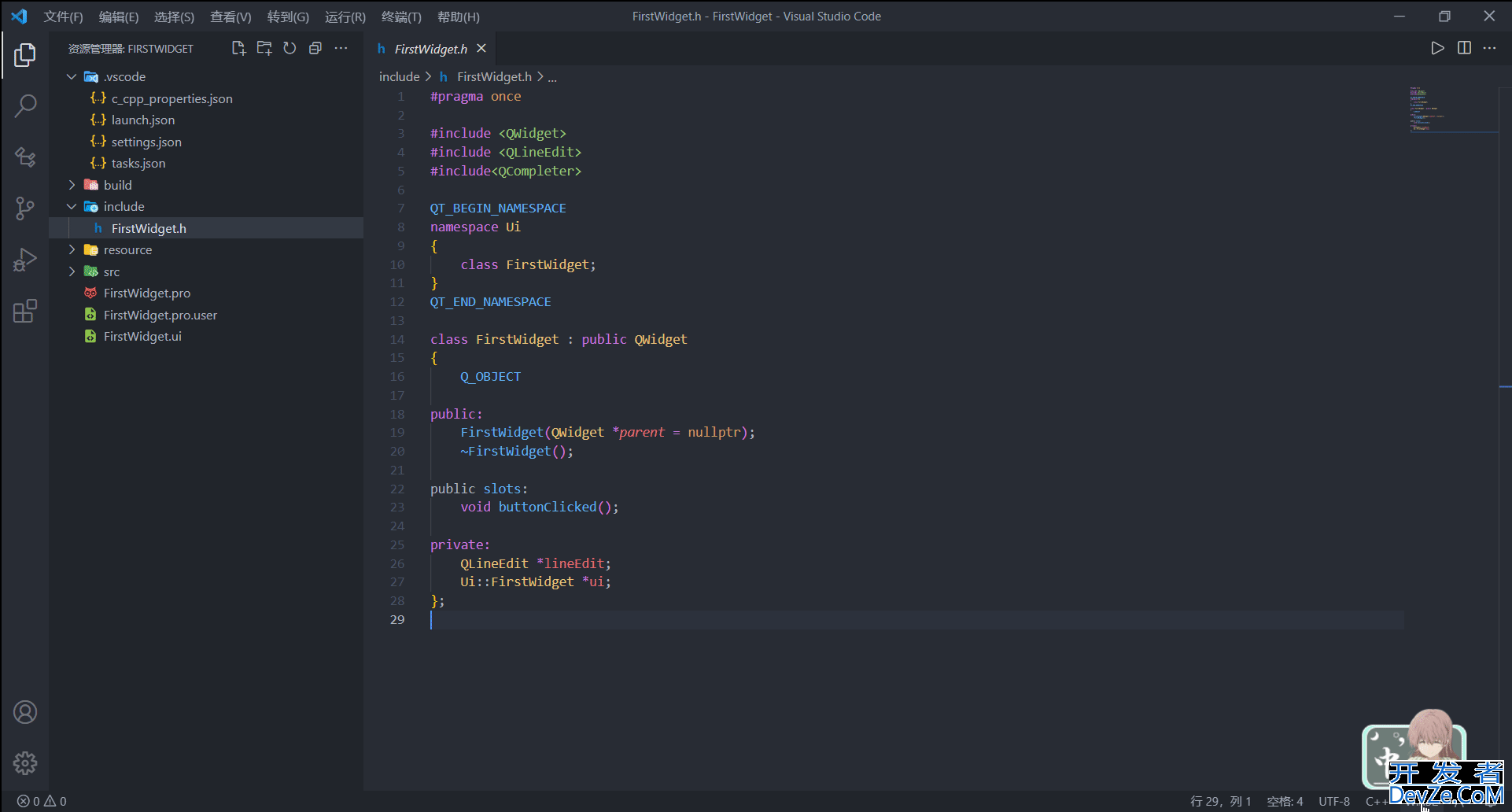This screenshot has height=812, width=1512.
Task: Click line and column status 行 29, 列 1
Action: pyautogui.click(x=1220, y=801)
